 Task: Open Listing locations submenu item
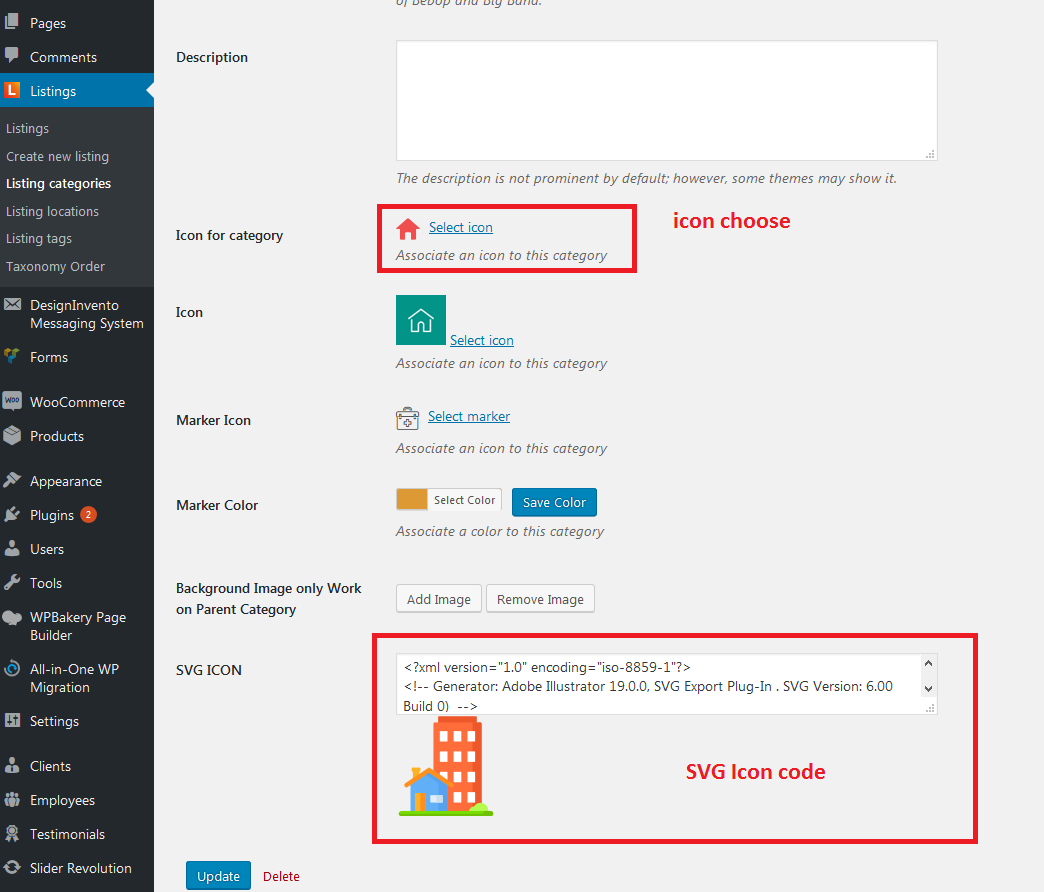[53, 212]
